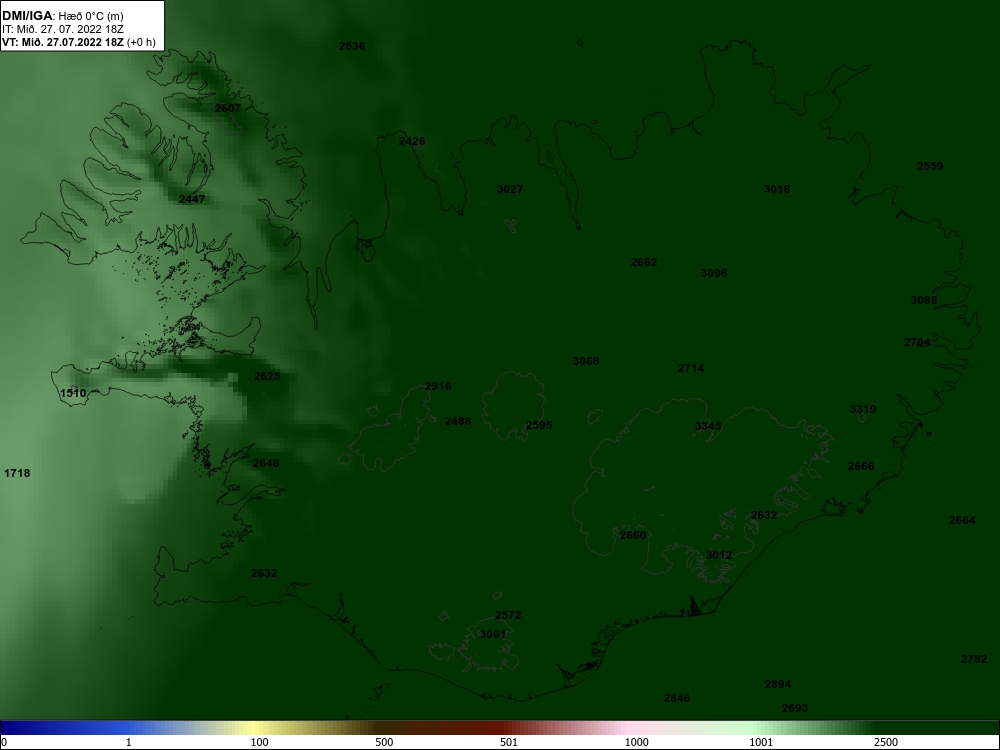Viewport: 1000px width, 750px height.
Task: Click the VT valid time line
Action: 78,43
